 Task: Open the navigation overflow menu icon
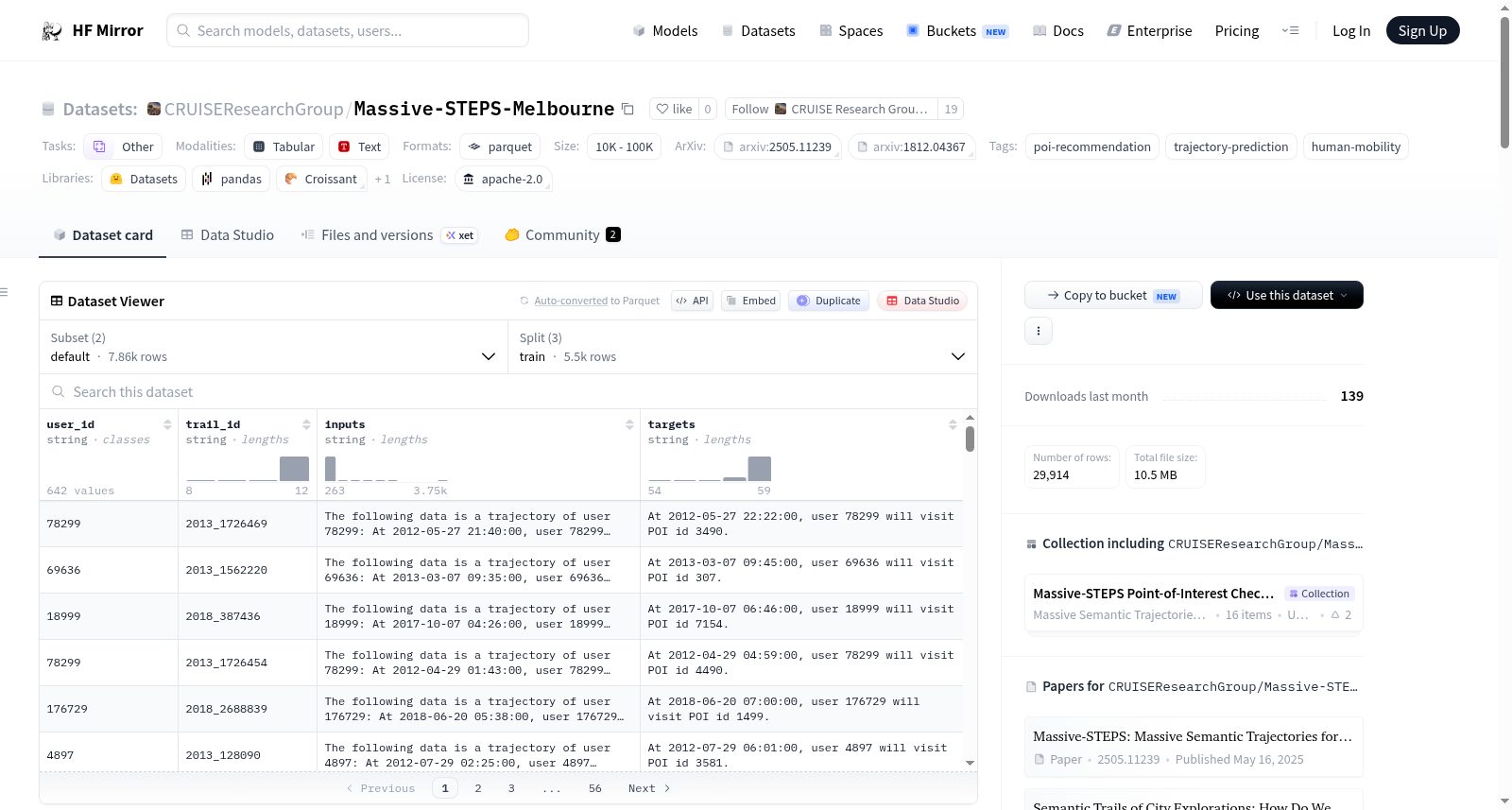[x=1290, y=30]
